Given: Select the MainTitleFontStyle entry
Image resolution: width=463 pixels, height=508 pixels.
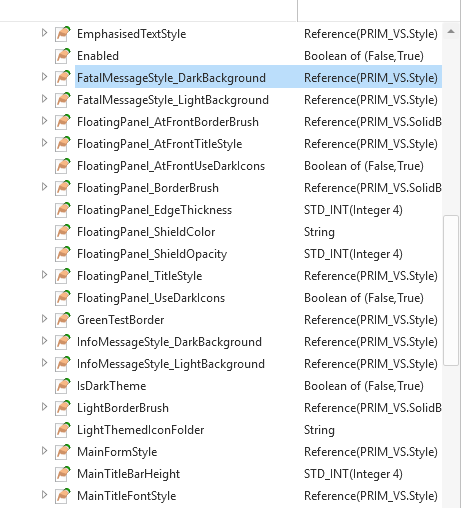Looking at the screenshot, I should (258, 496).
